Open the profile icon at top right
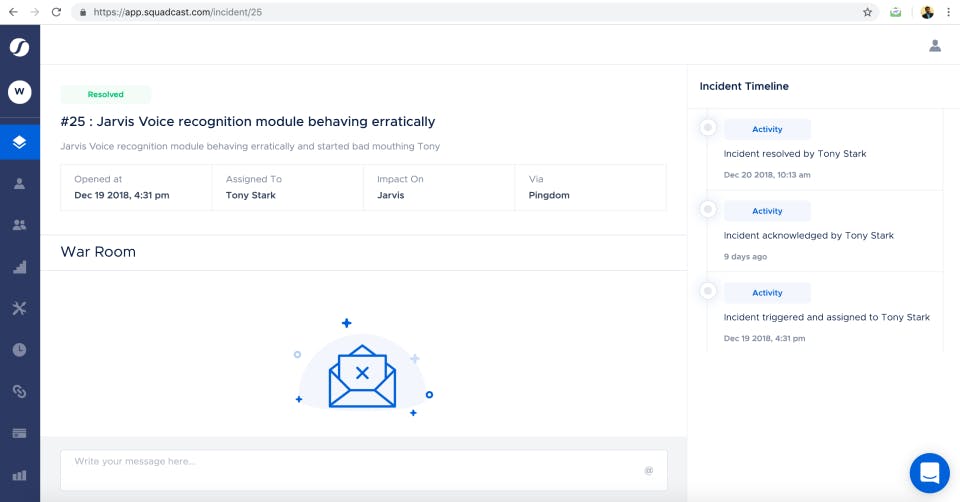 [935, 45]
